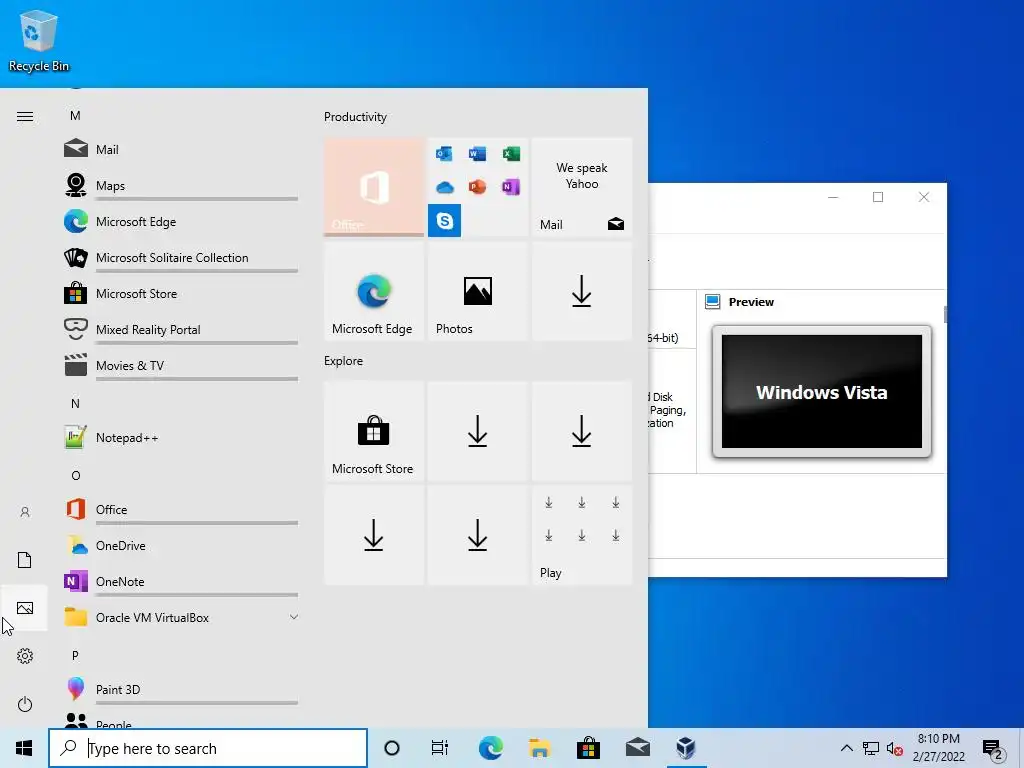Jump to letter N section header
Screen dimensions: 1024x768
pyautogui.click(x=75, y=404)
